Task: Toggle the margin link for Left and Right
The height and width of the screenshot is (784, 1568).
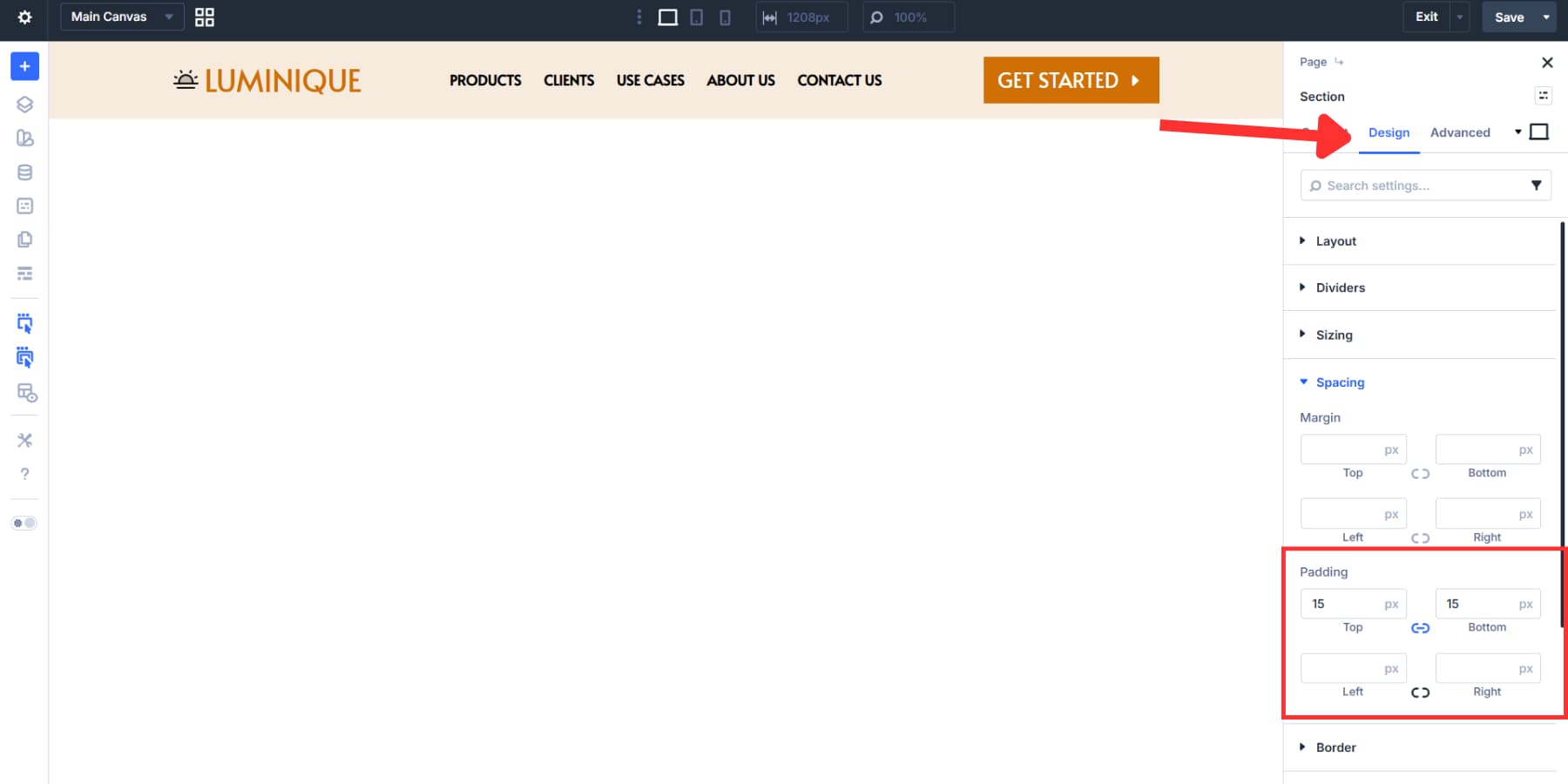Action: 1420,537
